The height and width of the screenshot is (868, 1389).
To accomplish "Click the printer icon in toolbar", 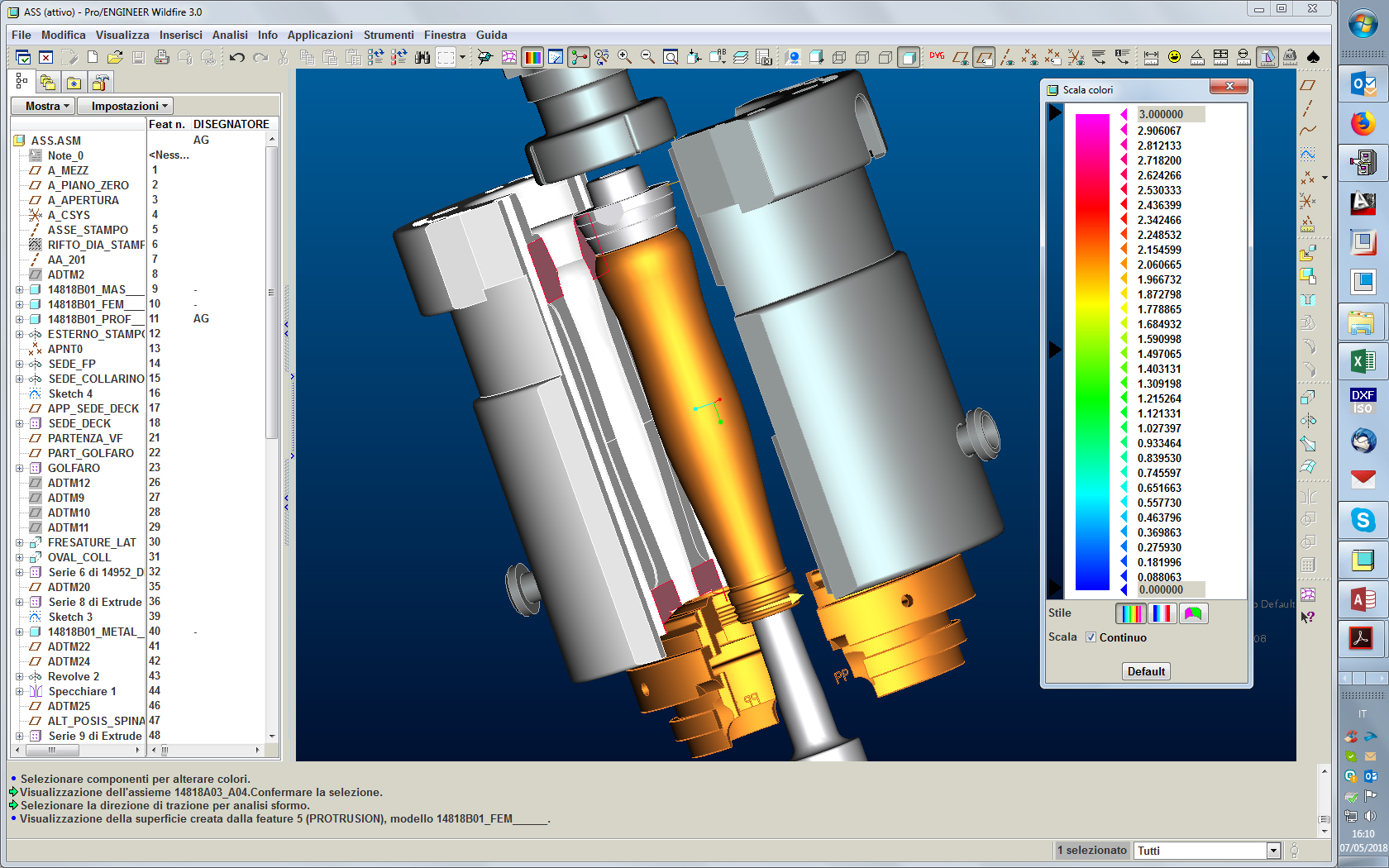I will 162,57.
